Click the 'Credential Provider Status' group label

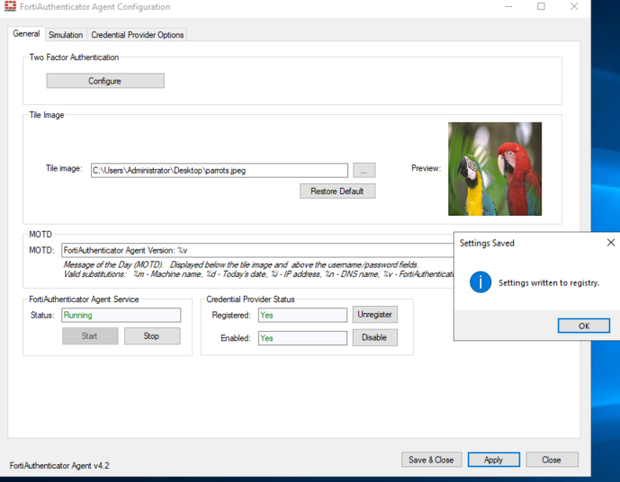click(250, 299)
